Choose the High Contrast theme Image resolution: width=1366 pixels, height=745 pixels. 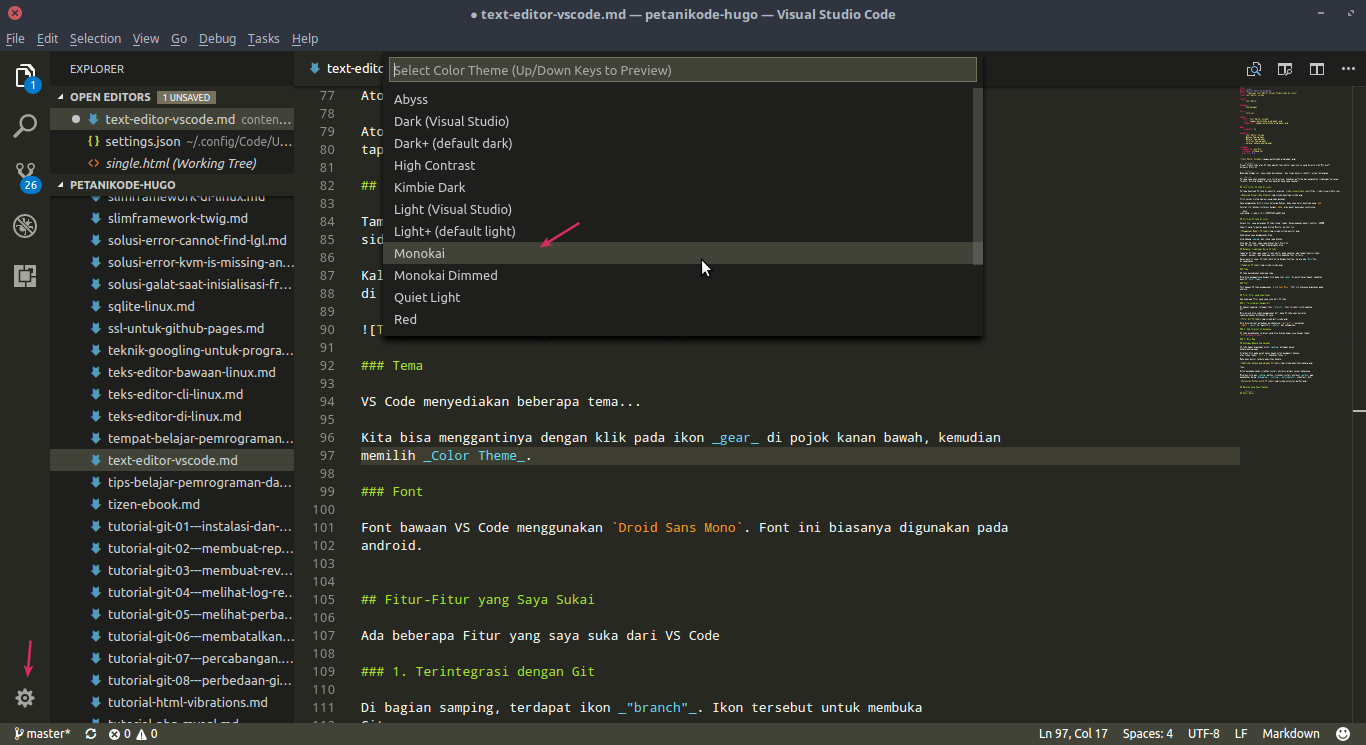click(433, 165)
